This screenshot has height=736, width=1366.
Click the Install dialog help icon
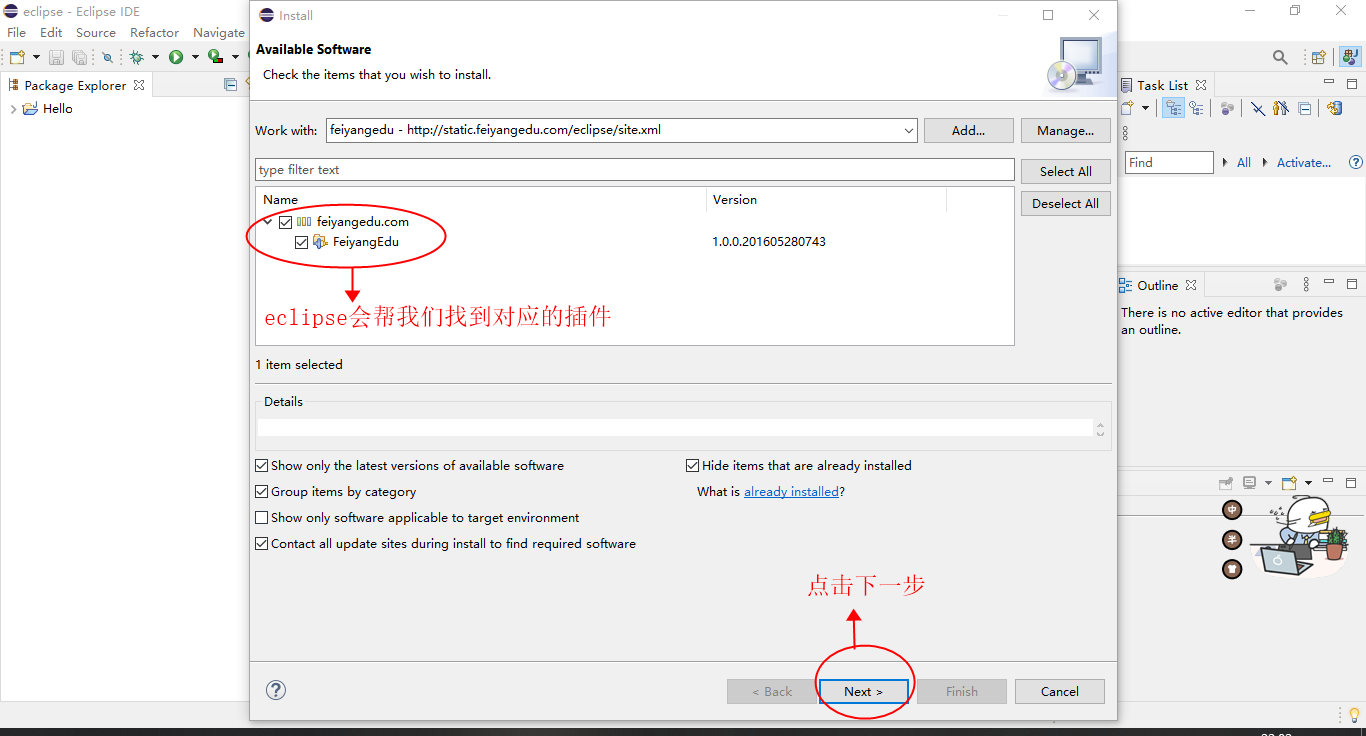pos(276,690)
